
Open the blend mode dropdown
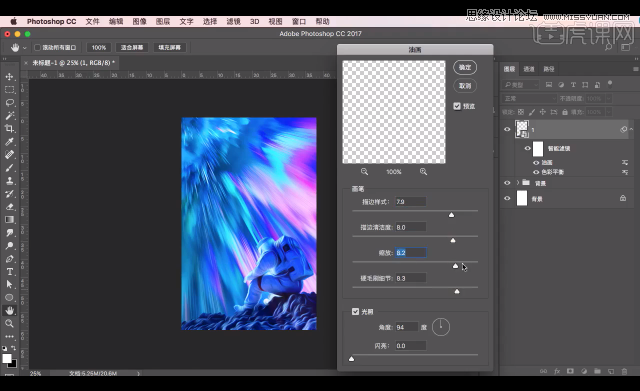(x=529, y=98)
